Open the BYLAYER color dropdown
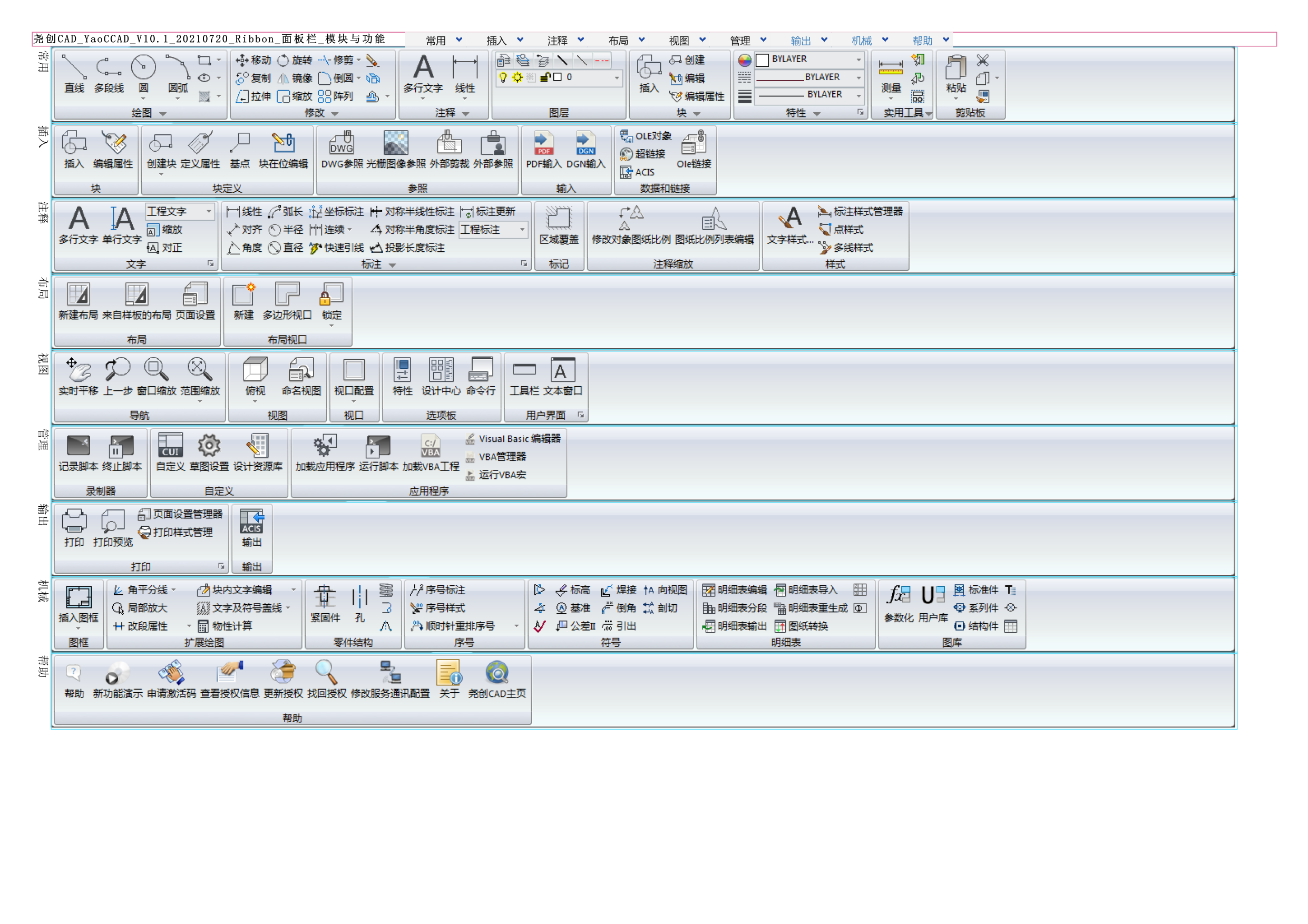 [858, 59]
